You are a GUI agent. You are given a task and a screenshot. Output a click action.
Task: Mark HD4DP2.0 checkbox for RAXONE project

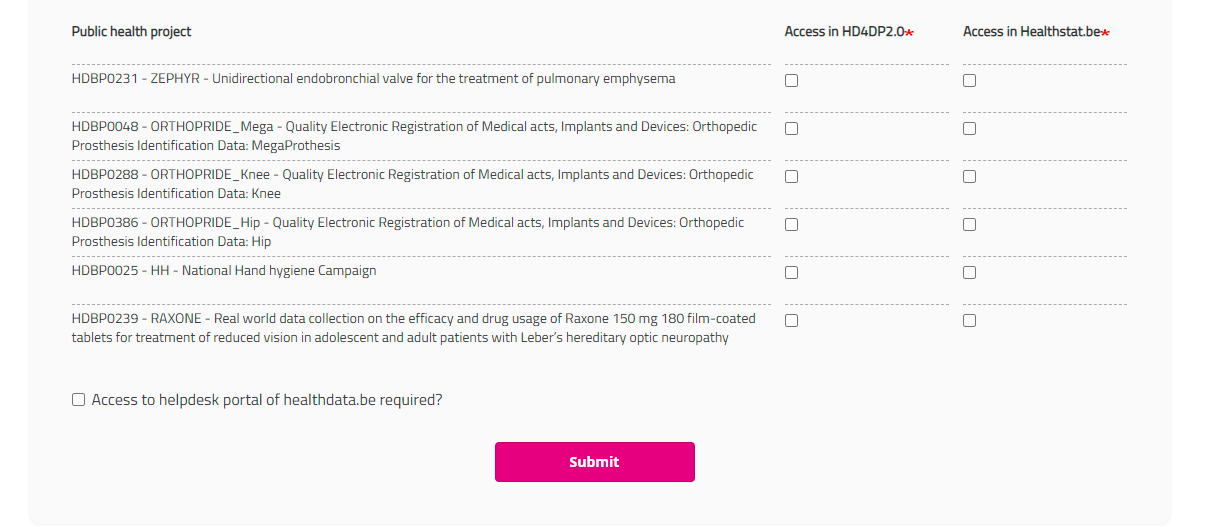(x=791, y=321)
